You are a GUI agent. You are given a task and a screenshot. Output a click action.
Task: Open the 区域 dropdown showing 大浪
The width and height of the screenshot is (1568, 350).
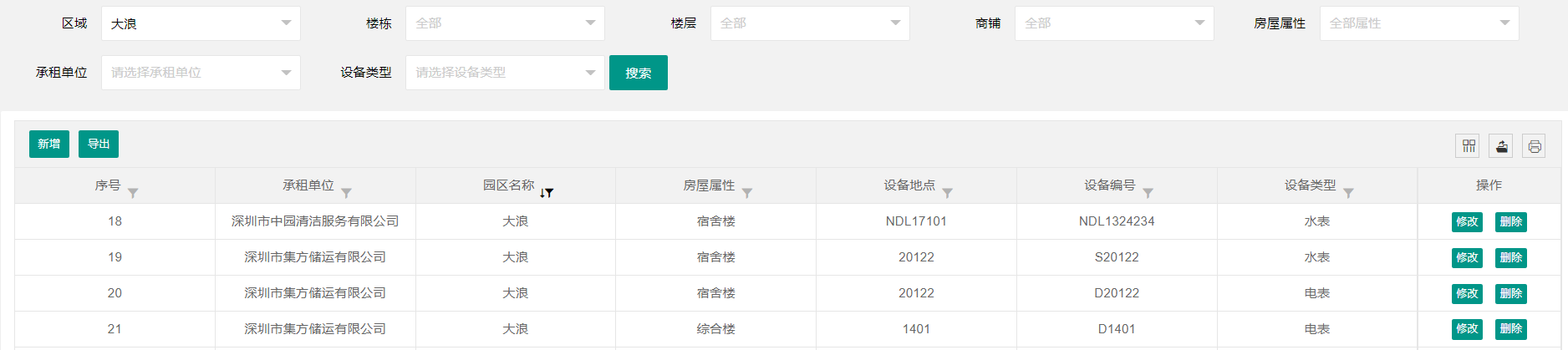tap(201, 23)
